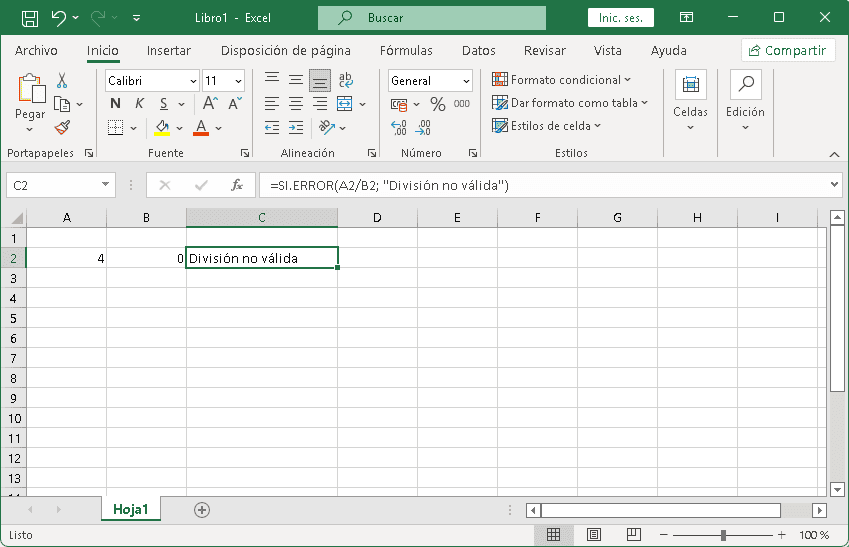Click the Merge and center icon
849x547 pixels.
(345, 104)
